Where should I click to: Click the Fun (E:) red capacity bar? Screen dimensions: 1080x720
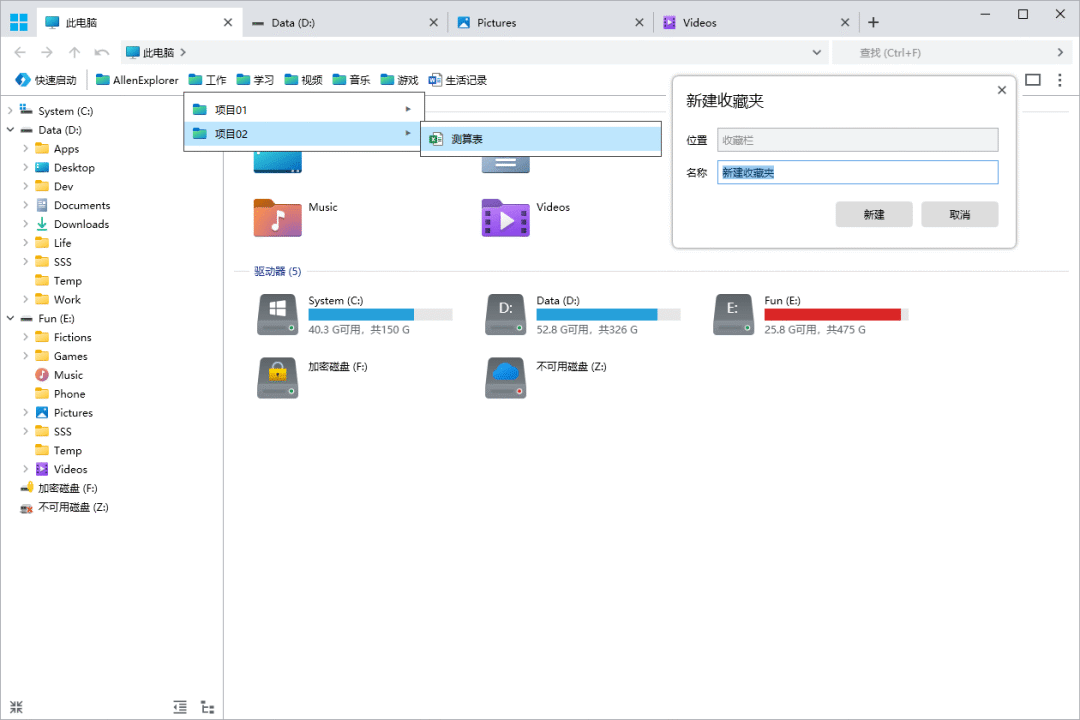(833, 313)
